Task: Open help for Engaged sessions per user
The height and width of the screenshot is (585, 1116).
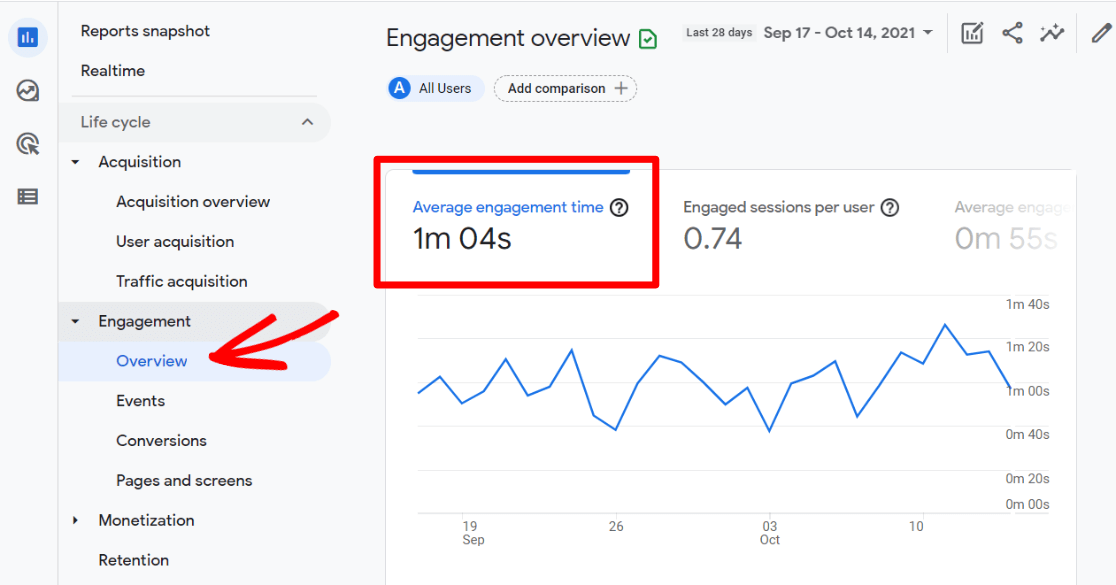Action: [890, 207]
